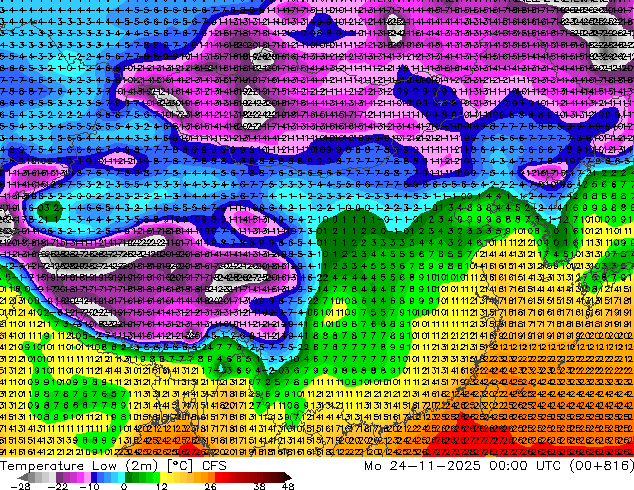Screen dimensions: 634x490
Task: Click the 'Temperature Low (2m) [°C] CFS' title
Action: pyautogui.click(x=113, y=466)
